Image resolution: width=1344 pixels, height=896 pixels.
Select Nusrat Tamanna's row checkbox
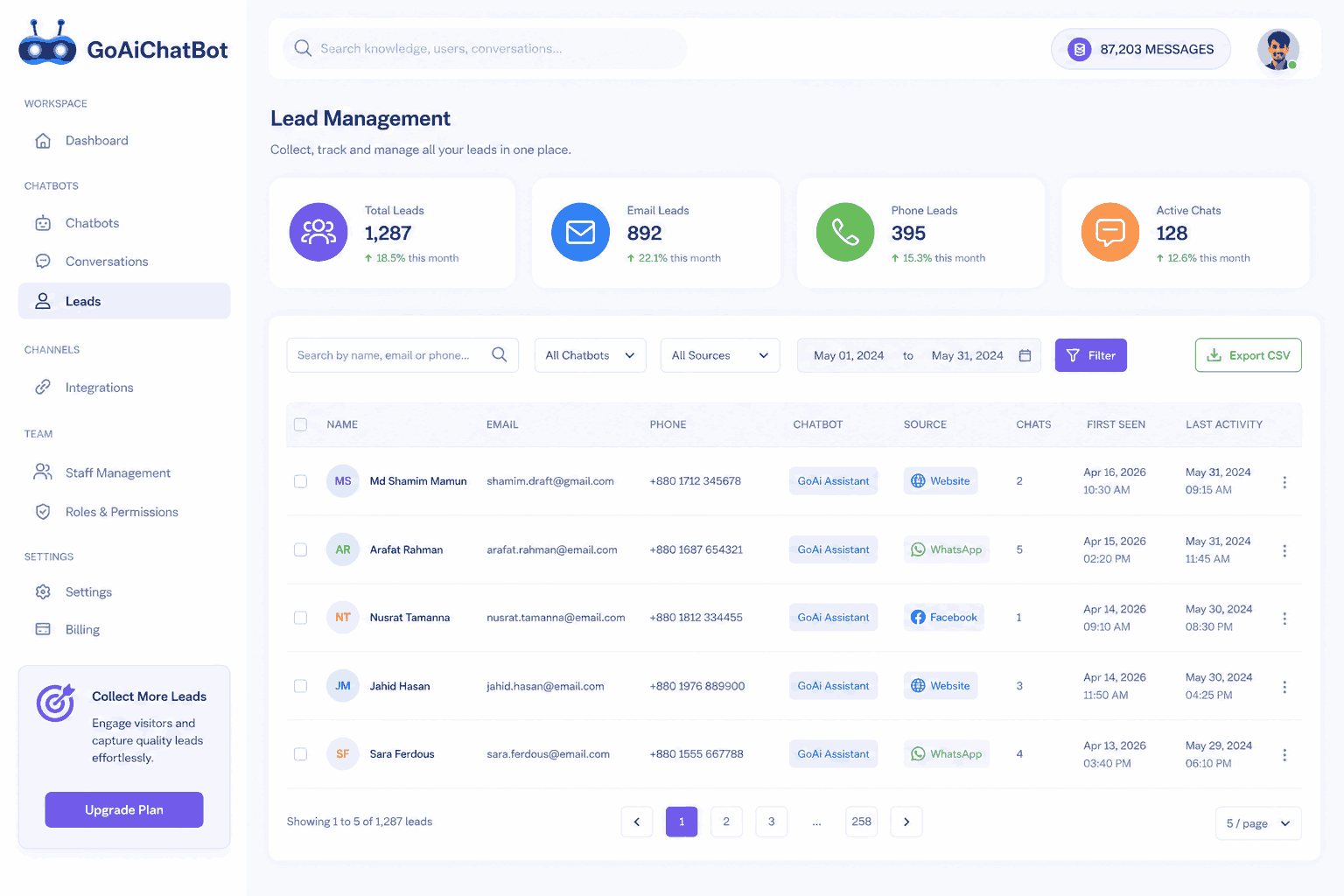point(300,618)
